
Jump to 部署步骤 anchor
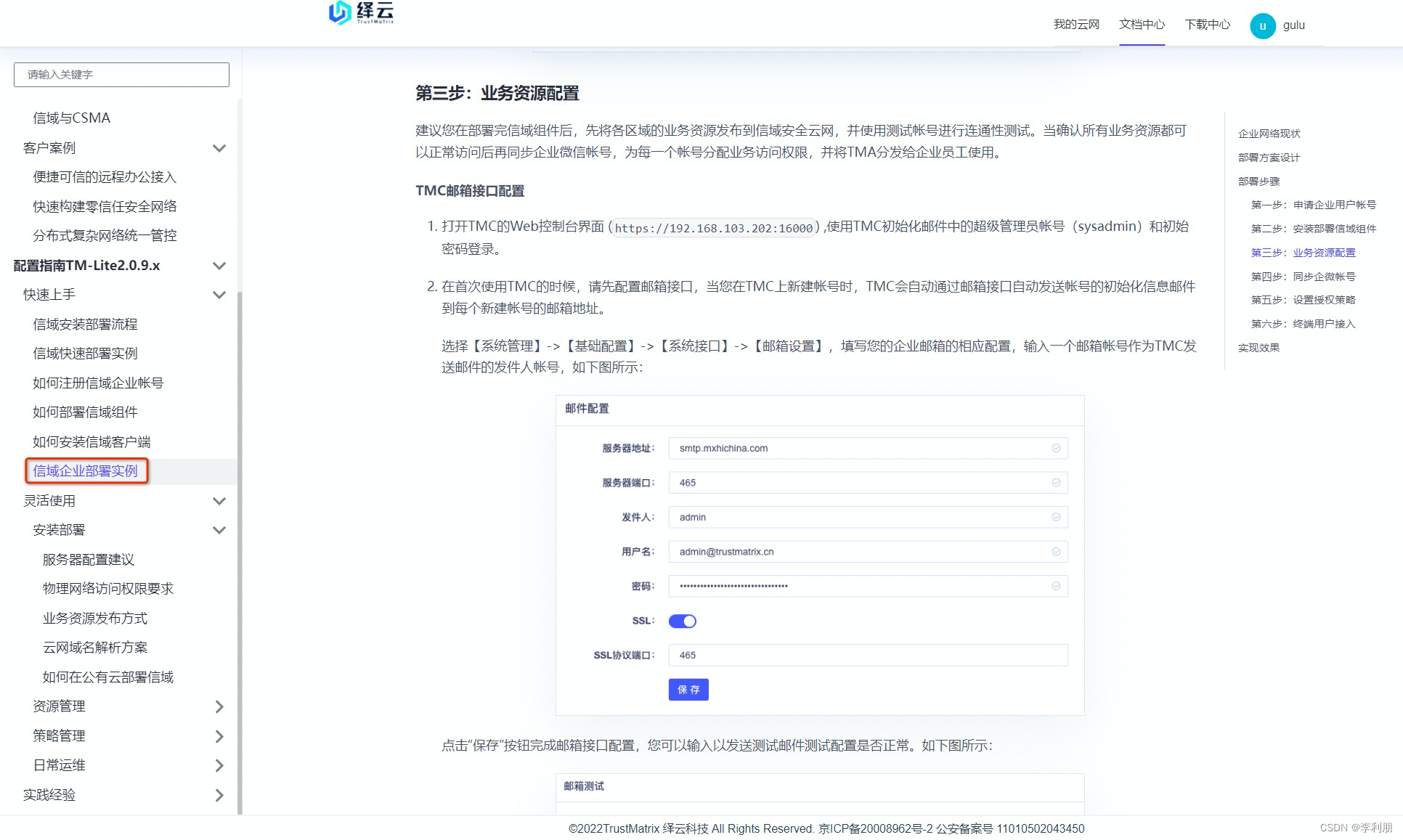pos(1259,182)
